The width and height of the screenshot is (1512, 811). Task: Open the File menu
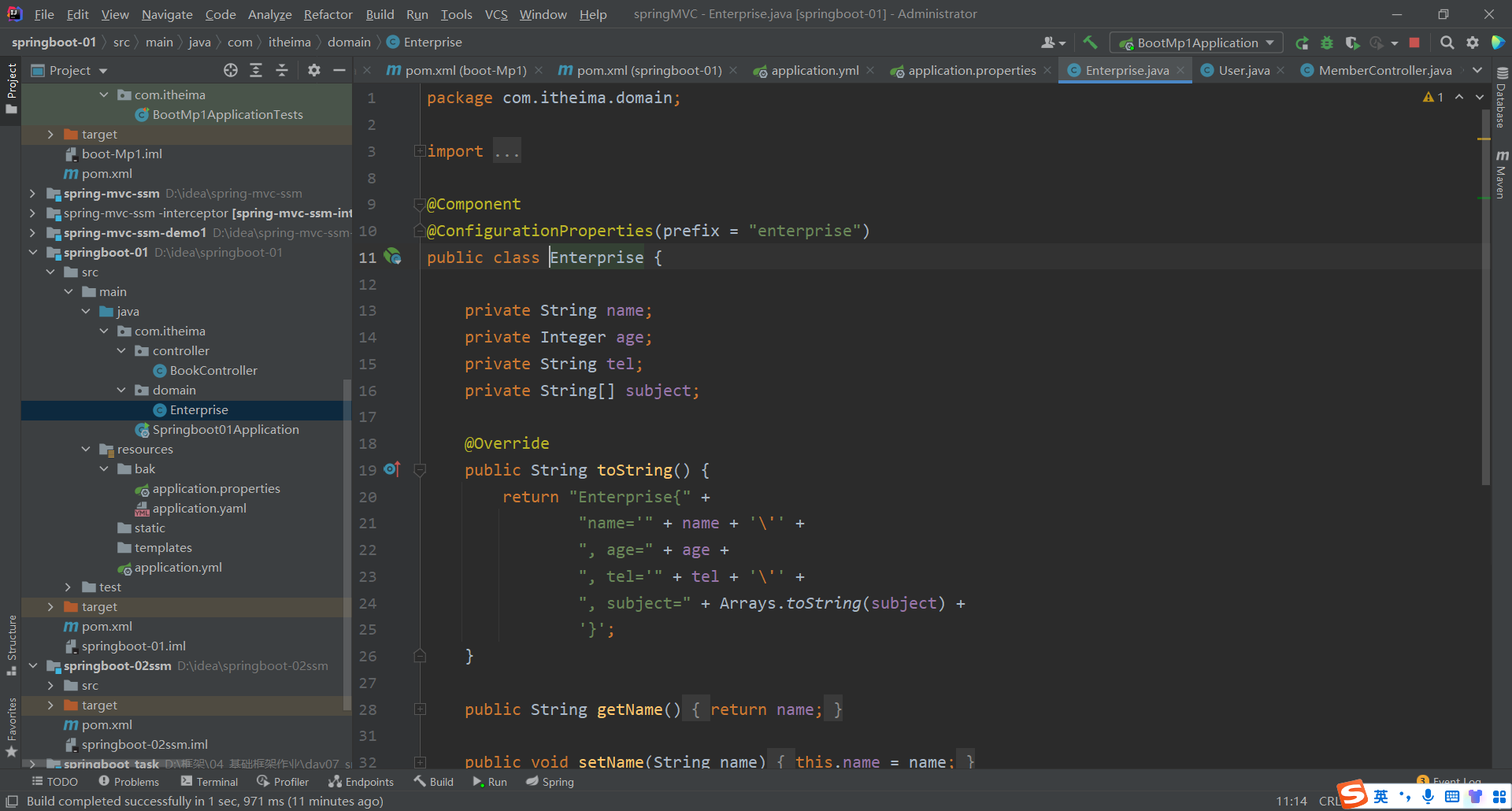(x=44, y=14)
